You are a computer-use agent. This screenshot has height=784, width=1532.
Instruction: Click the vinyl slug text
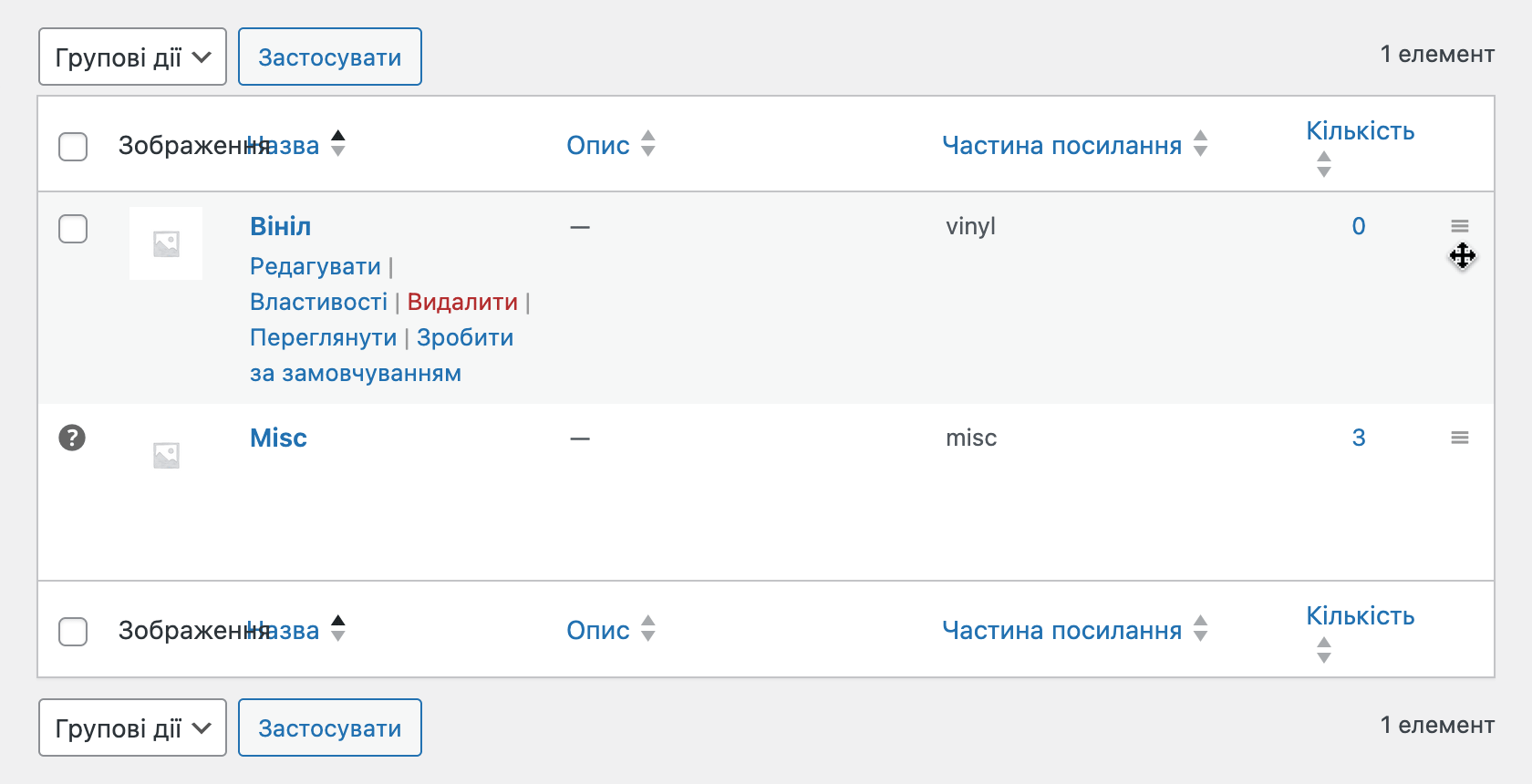pyautogui.click(x=970, y=226)
